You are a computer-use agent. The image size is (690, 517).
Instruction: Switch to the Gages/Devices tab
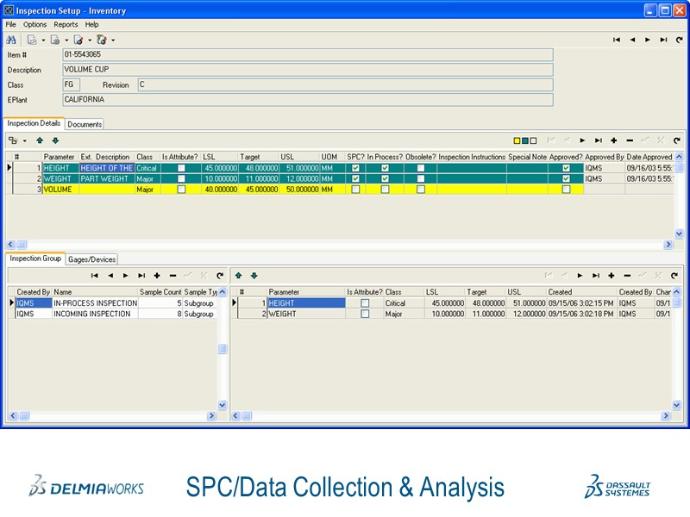coord(92,259)
